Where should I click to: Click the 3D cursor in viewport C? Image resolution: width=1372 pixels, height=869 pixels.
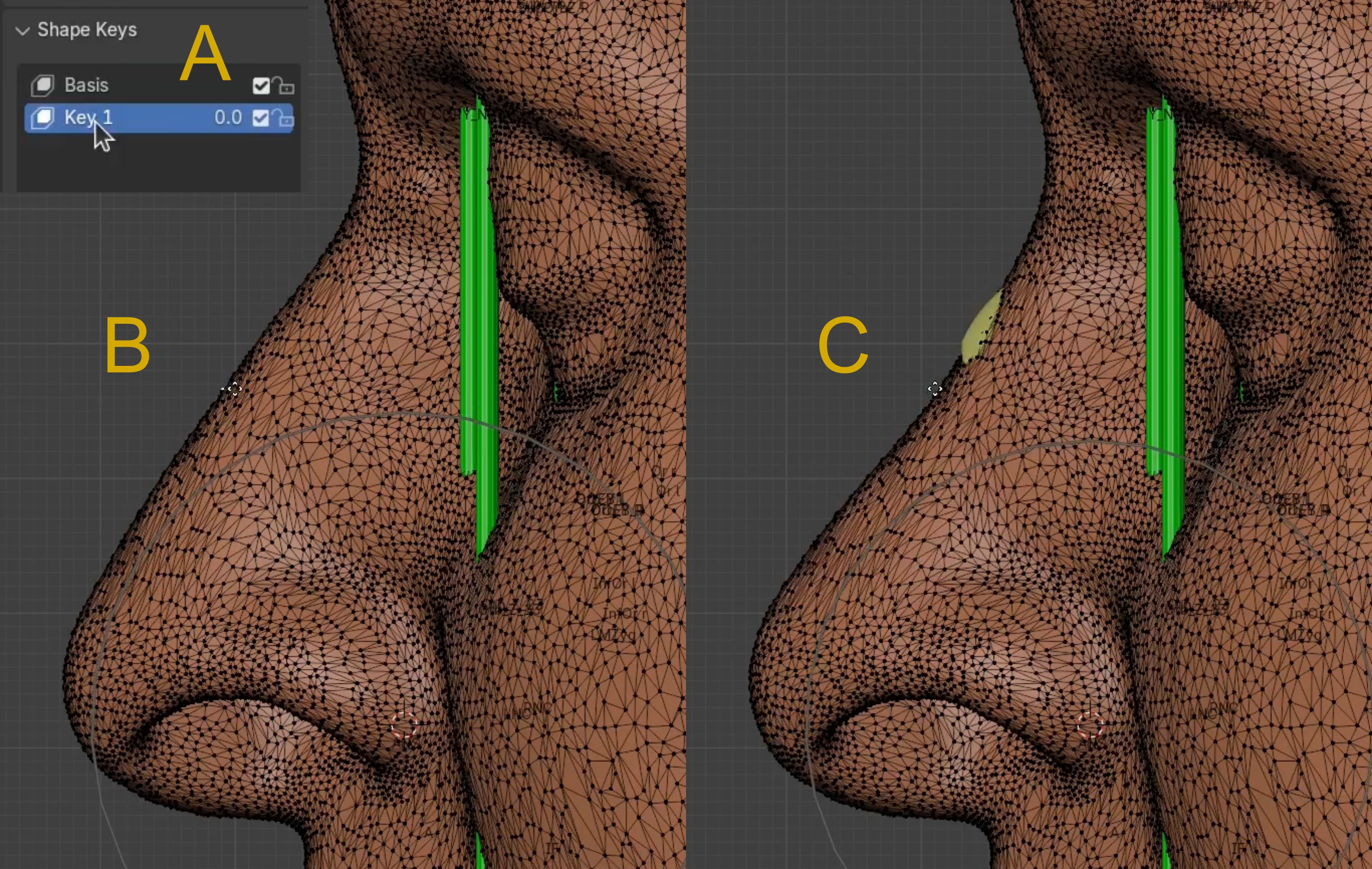pos(1090,726)
